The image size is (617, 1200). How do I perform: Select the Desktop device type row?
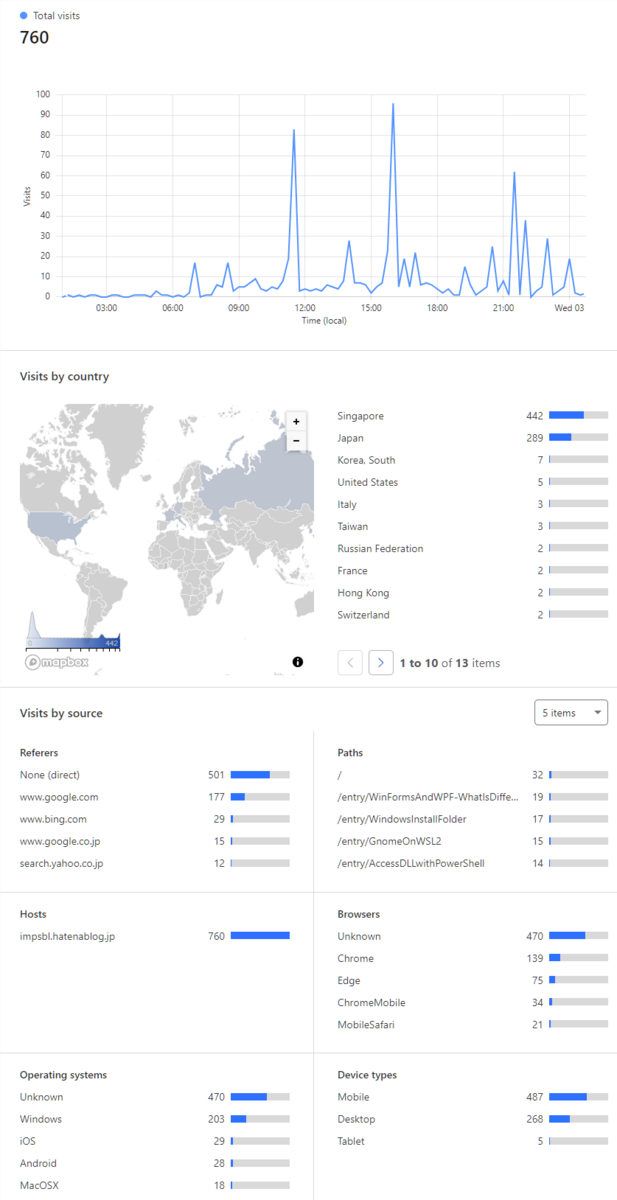pos(473,1119)
